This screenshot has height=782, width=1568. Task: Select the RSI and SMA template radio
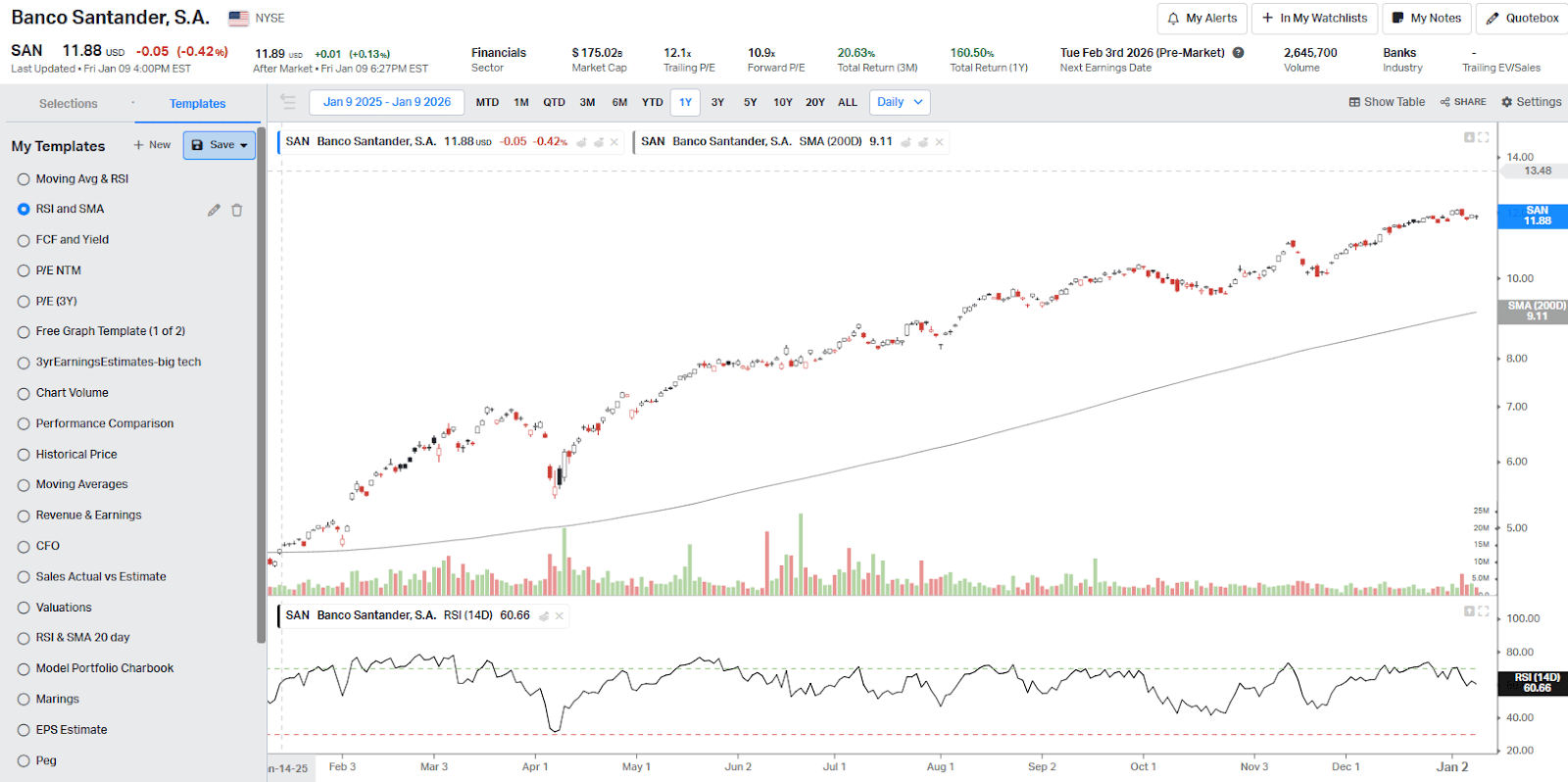(24, 210)
